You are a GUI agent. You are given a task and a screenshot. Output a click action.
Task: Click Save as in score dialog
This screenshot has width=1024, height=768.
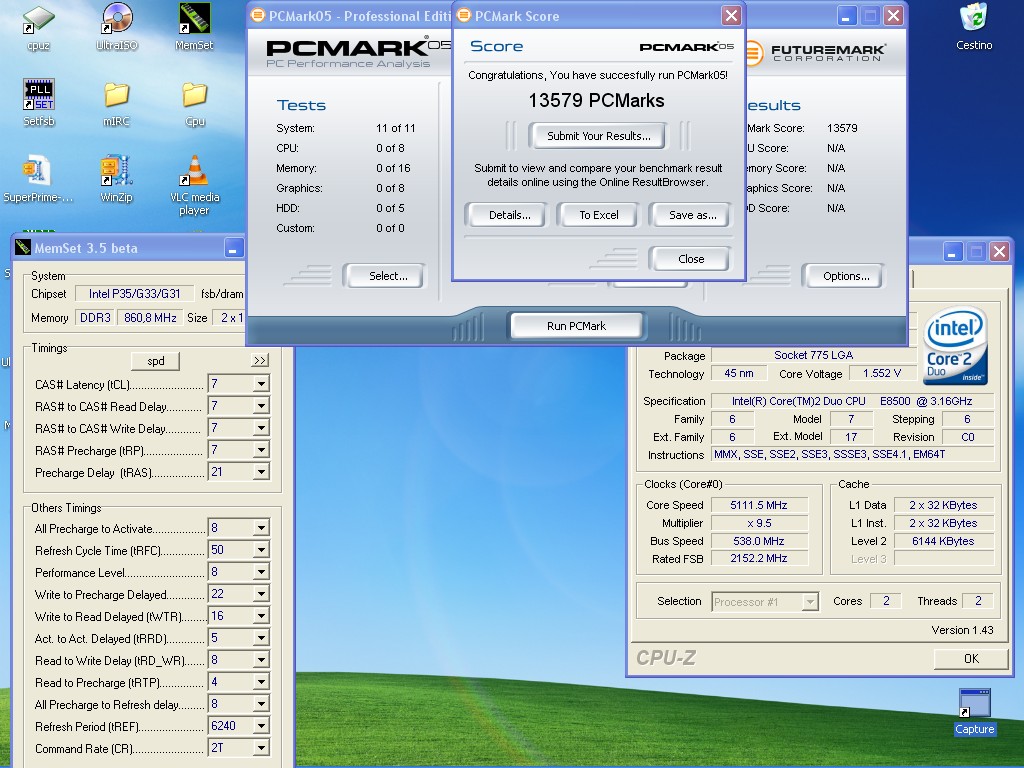[692, 215]
